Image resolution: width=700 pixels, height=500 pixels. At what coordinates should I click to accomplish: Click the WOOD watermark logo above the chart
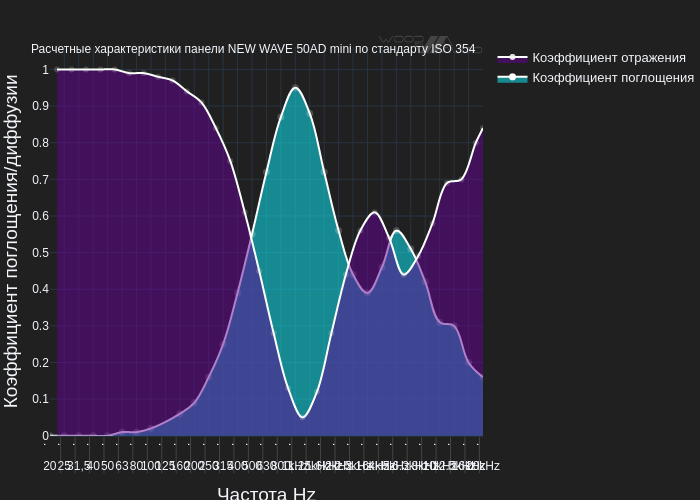(415, 41)
